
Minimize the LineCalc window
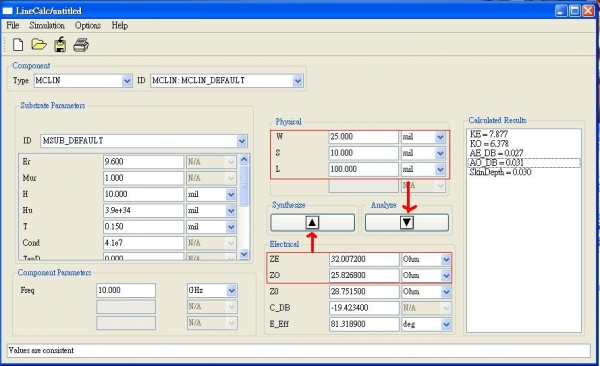coord(561,10)
